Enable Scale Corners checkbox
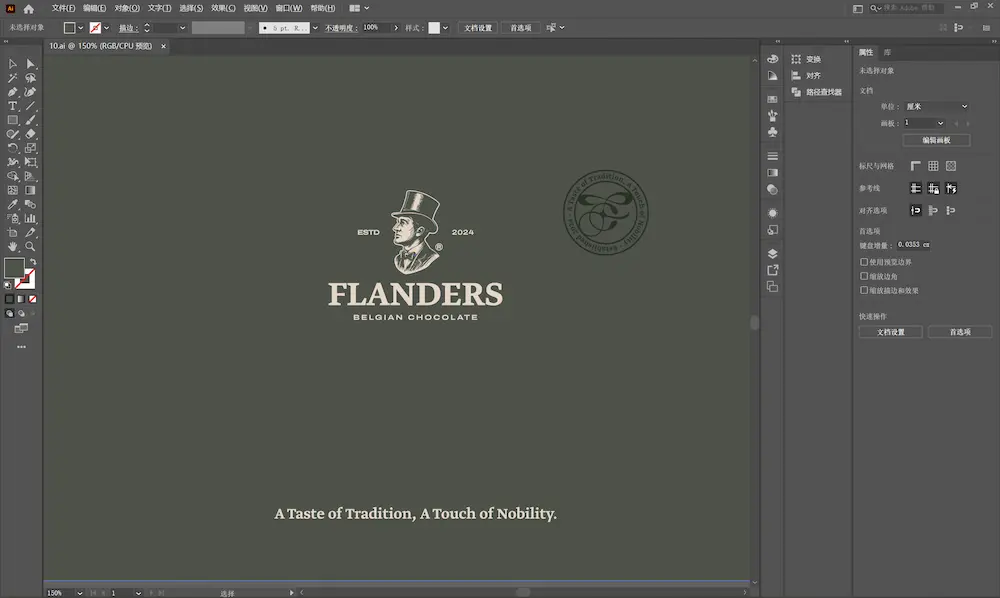 tap(864, 276)
